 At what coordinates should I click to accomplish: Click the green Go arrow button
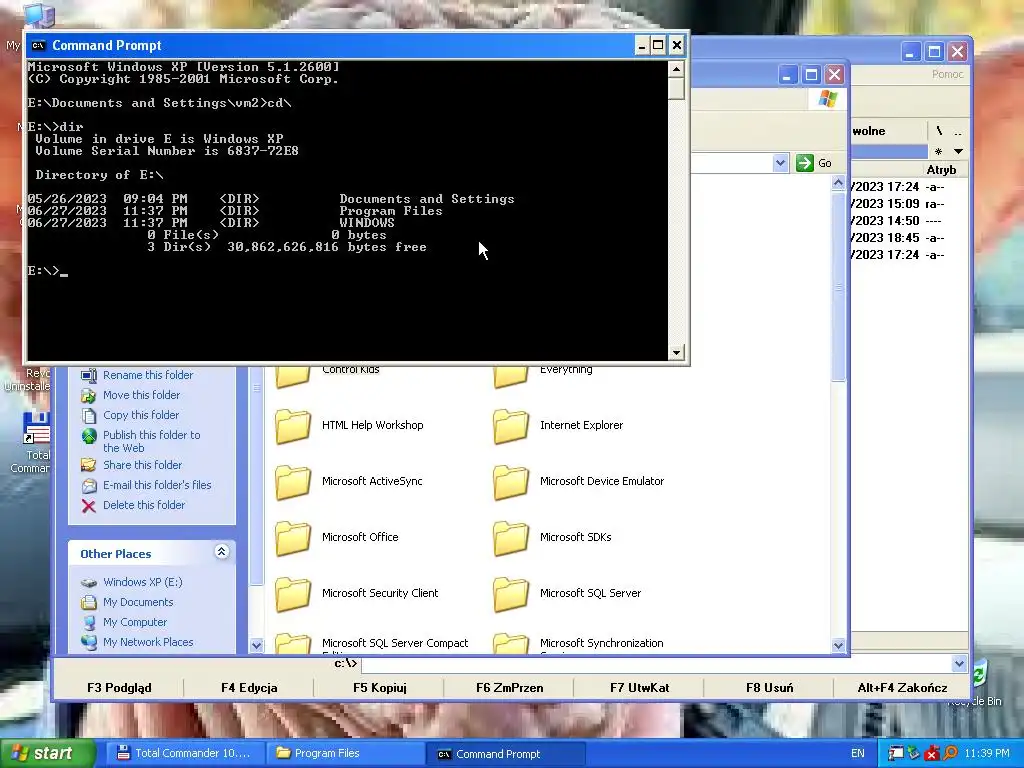805,163
